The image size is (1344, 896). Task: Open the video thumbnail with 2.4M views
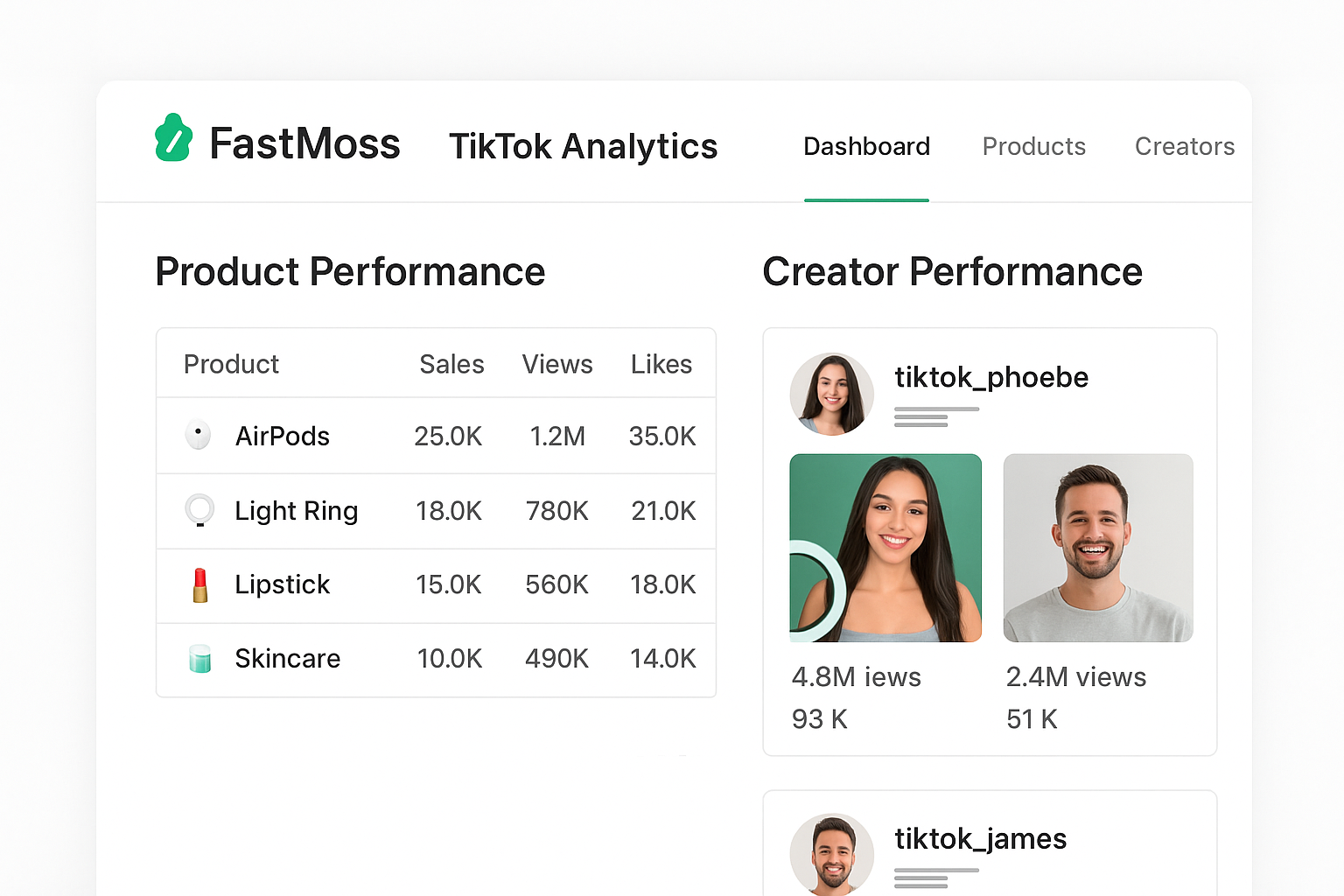tap(1098, 548)
